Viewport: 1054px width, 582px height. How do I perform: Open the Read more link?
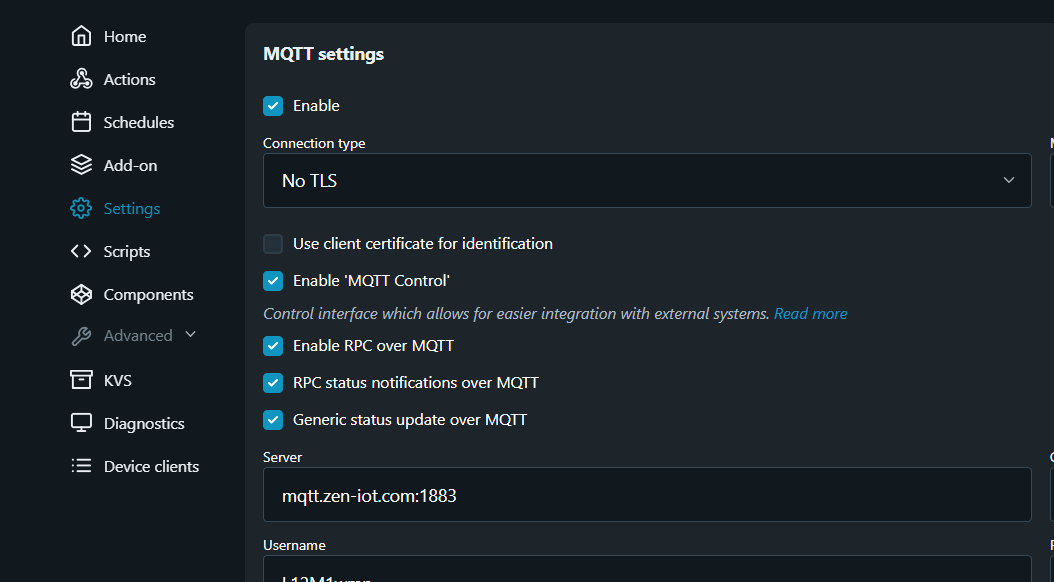point(810,313)
